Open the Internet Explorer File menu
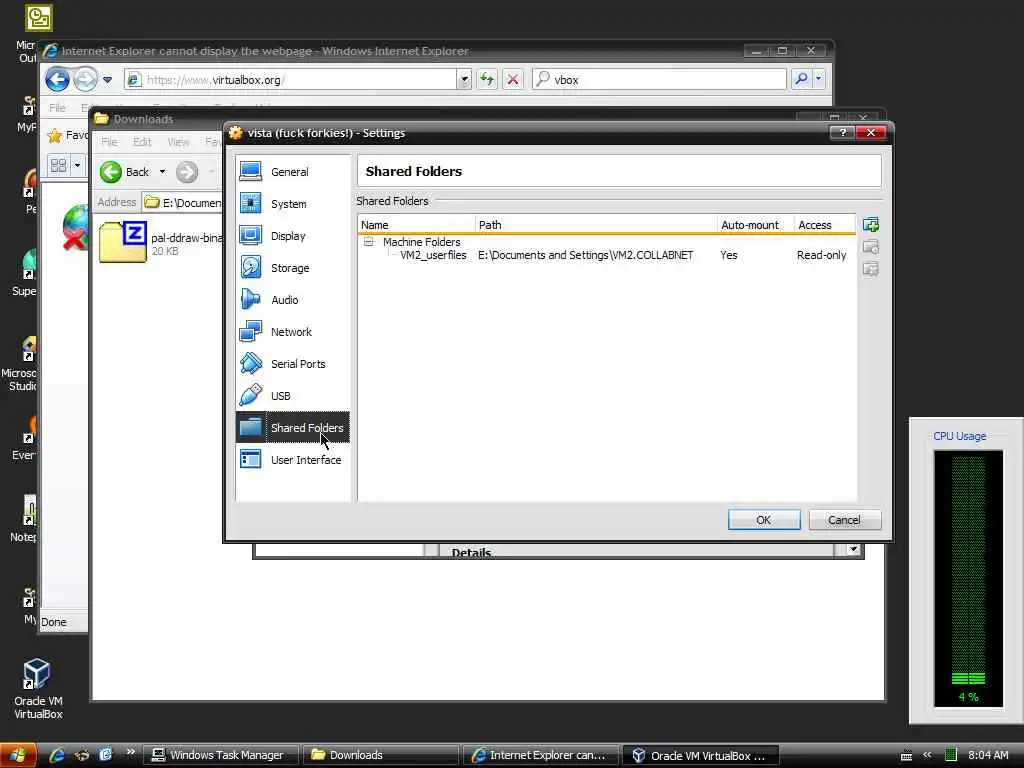Screen dimensions: 1024x768 (x=57, y=108)
